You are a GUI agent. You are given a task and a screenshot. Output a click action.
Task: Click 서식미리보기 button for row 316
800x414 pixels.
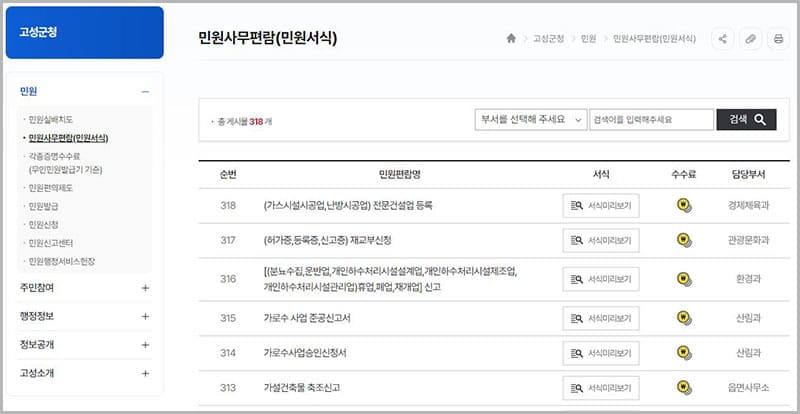click(x=600, y=279)
